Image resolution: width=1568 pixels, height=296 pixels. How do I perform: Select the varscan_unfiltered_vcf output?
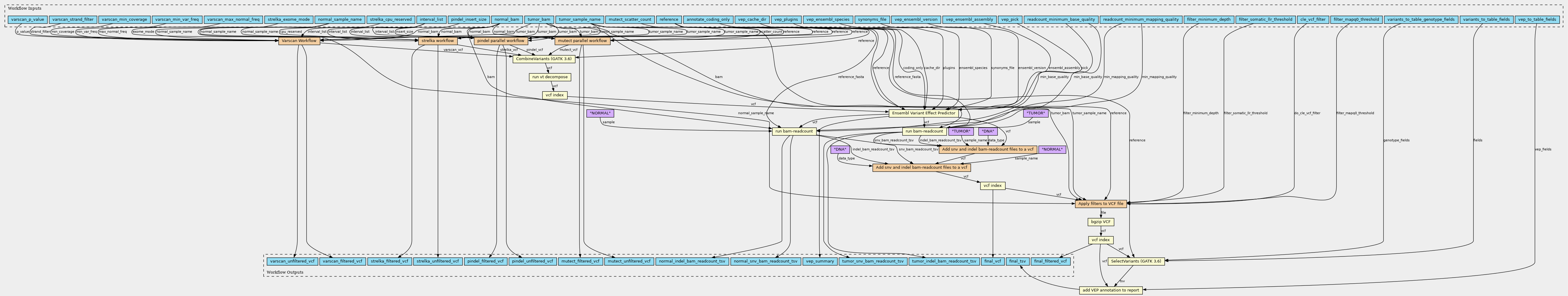292,261
